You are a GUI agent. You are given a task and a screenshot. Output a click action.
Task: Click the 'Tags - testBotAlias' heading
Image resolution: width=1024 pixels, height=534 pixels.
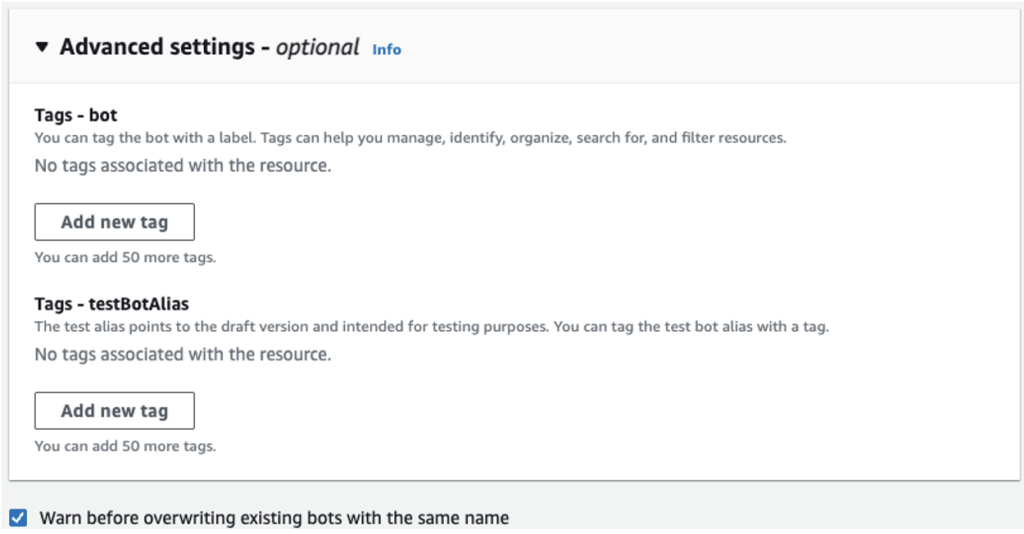coord(111,305)
